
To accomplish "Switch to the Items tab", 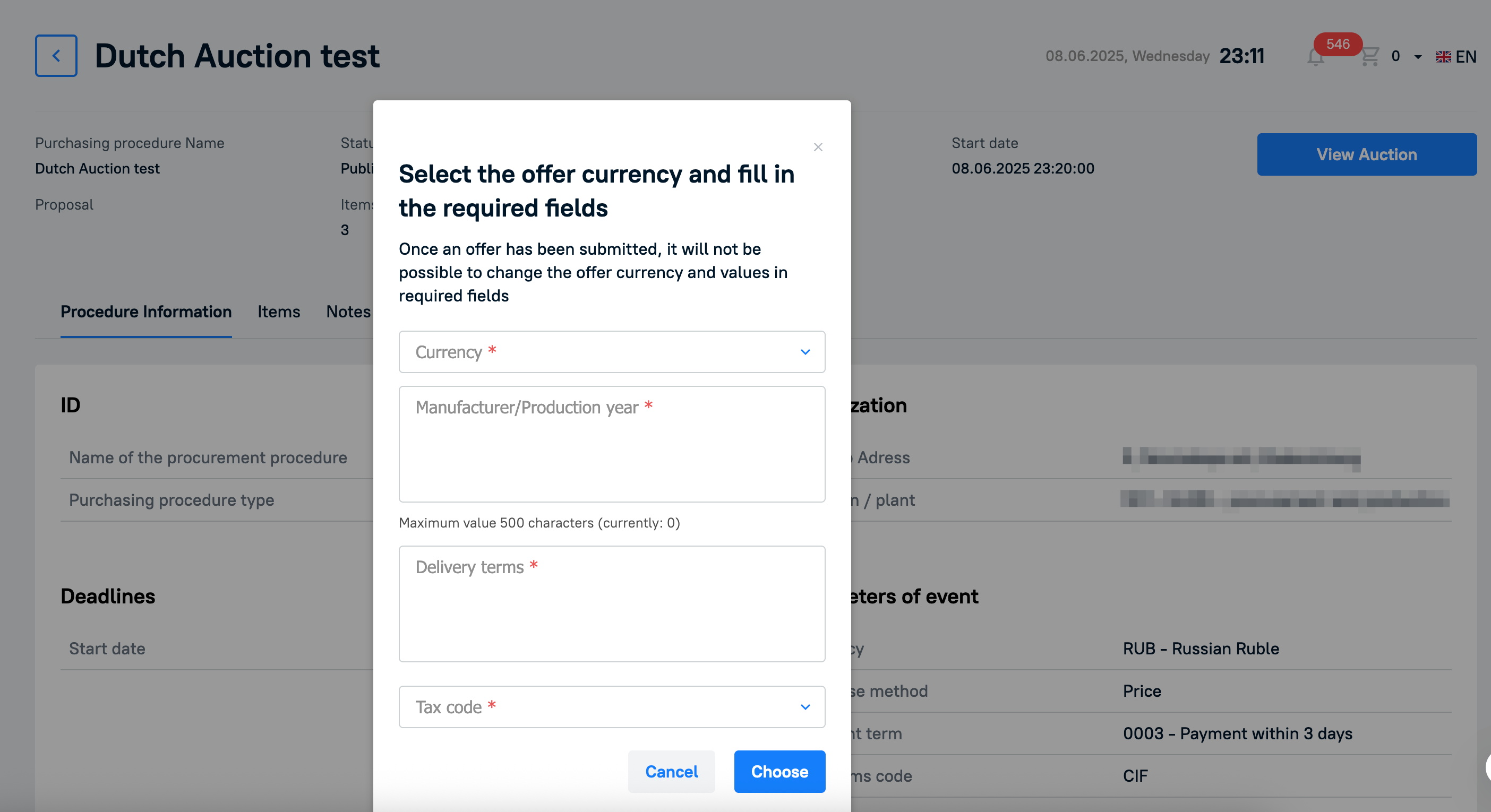I will point(279,312).
